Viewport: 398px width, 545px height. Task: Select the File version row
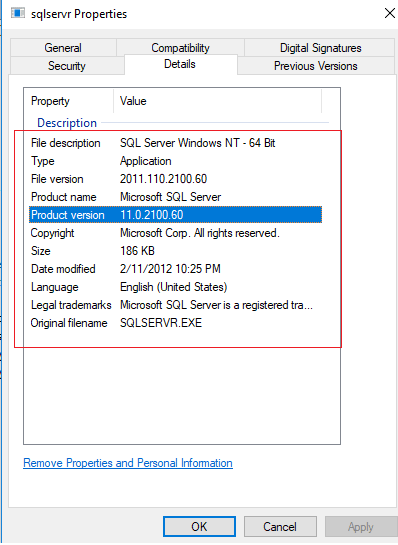point(176,179)
